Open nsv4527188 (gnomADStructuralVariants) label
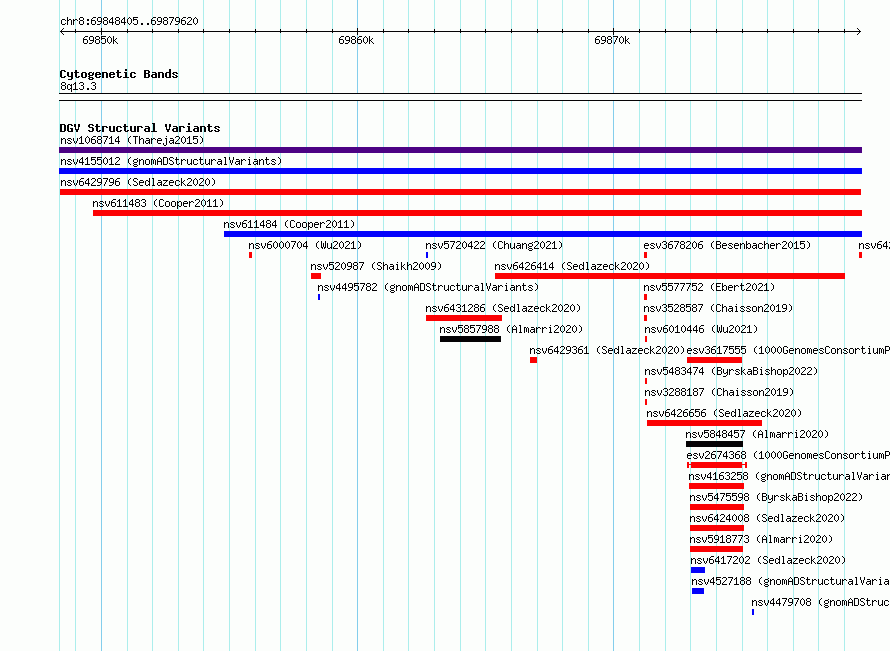This screenshot has width=890, height=651. point(790,581)
